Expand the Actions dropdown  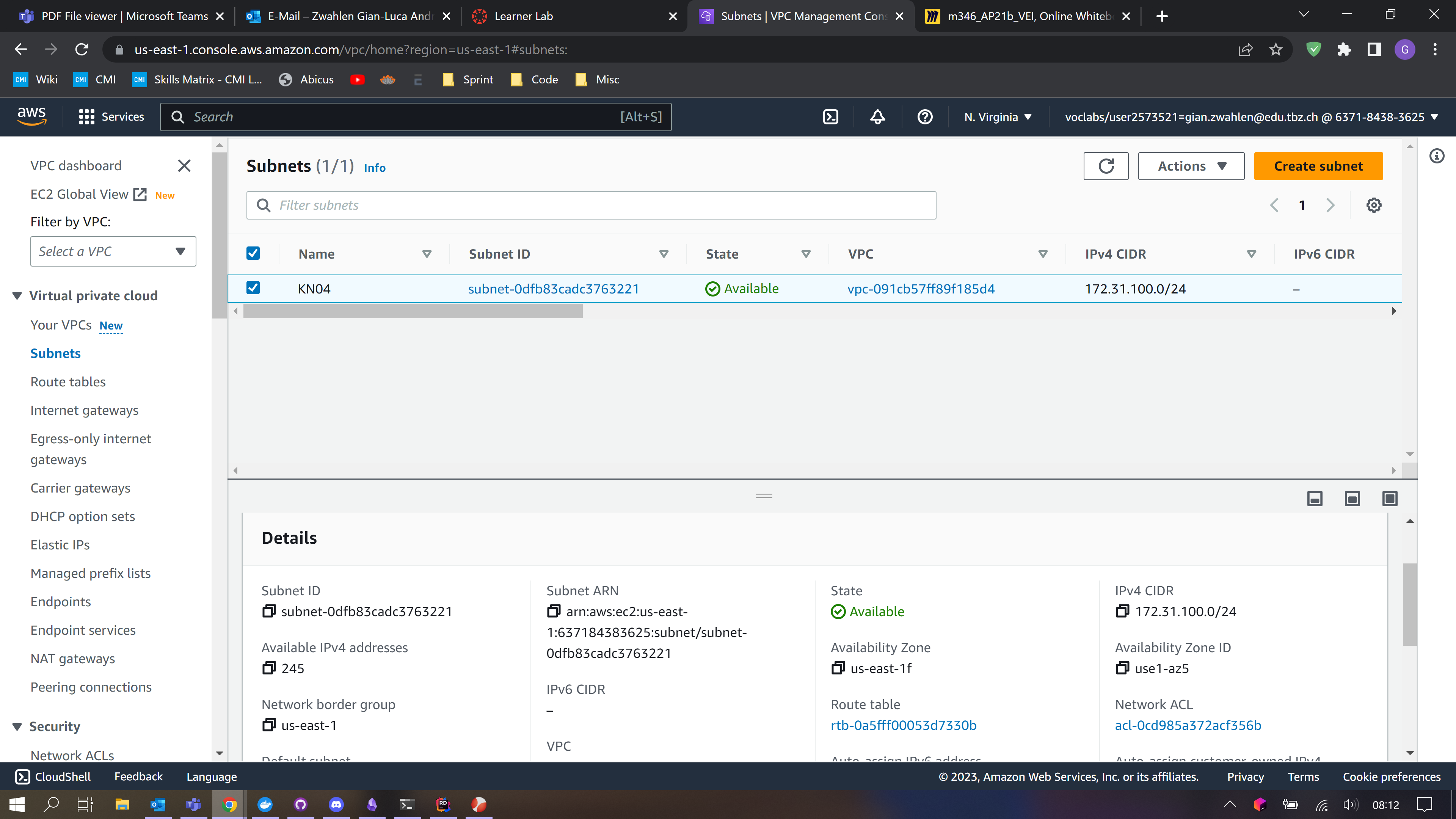(1191, 166)
